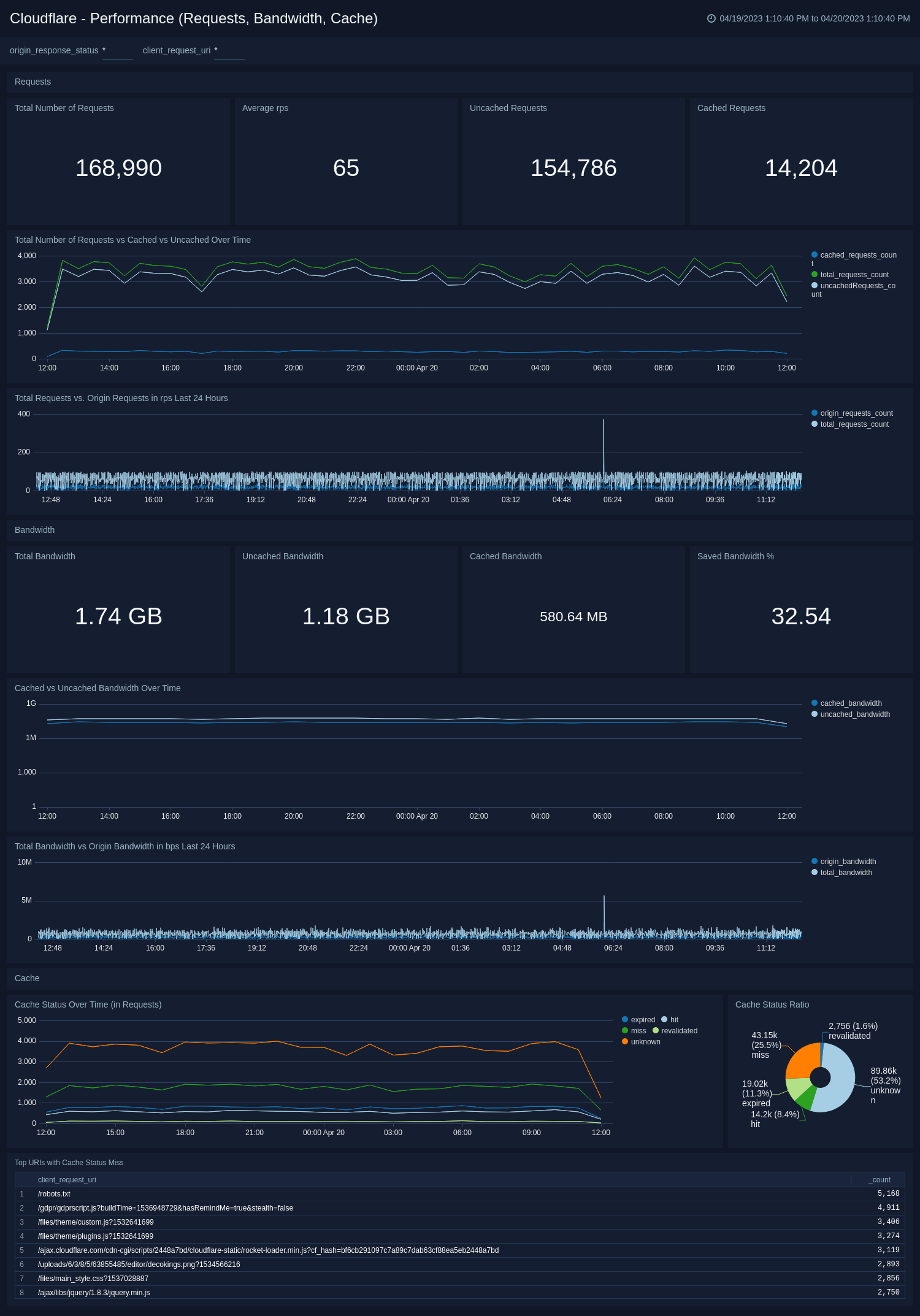
Task: Click the uncached_bandwidth legend dot
Action: coord(815,714)
